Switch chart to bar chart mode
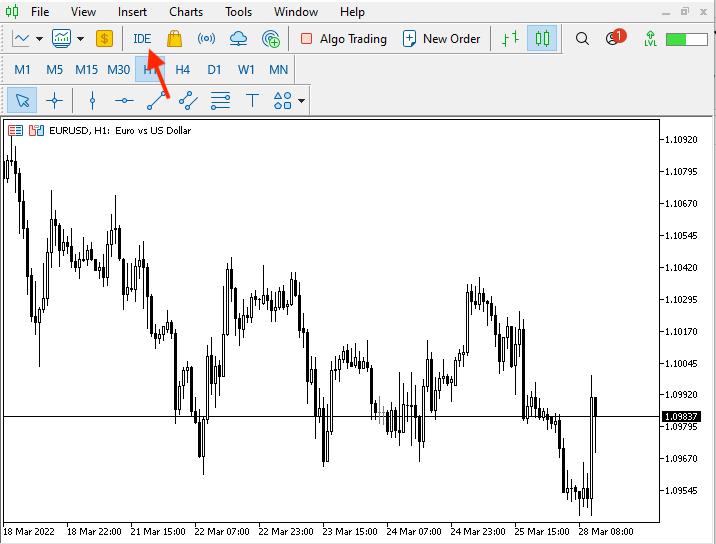The width and height of the screenshot is (716, 544). click(x=510, y=39)
